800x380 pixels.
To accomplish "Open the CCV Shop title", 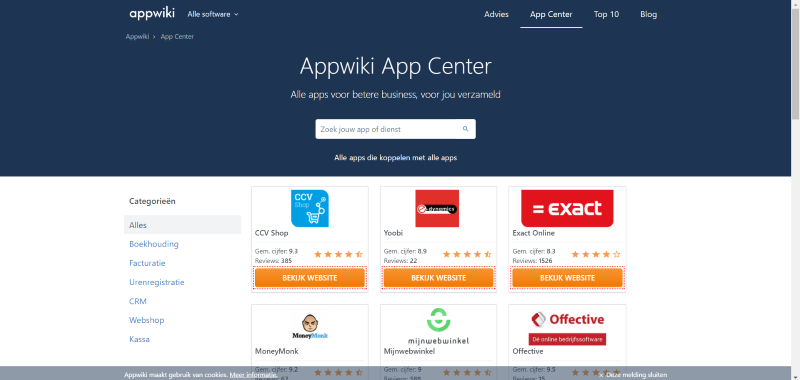I will [271, 233].
